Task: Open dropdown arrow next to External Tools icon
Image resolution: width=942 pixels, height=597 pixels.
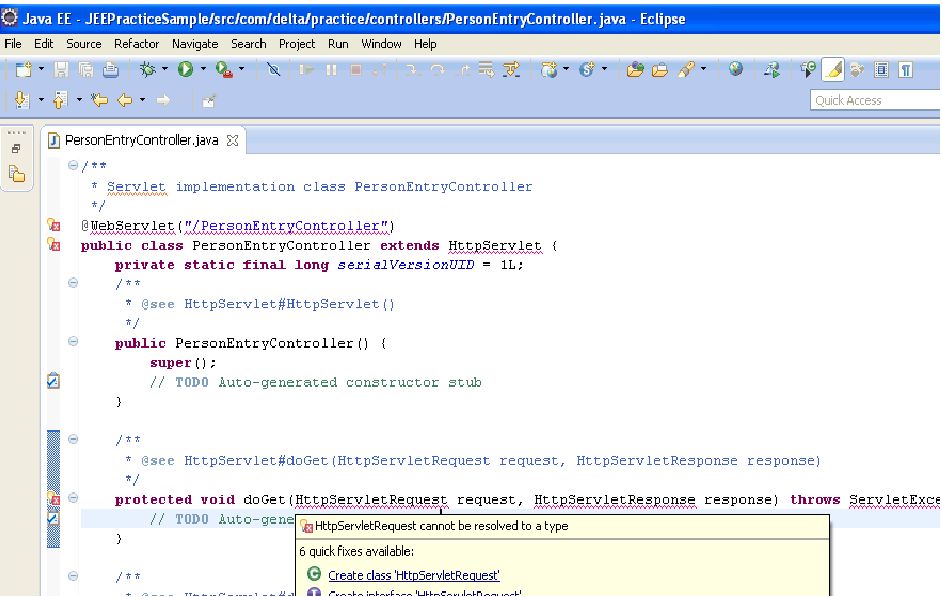Action: tap(242, 68)
